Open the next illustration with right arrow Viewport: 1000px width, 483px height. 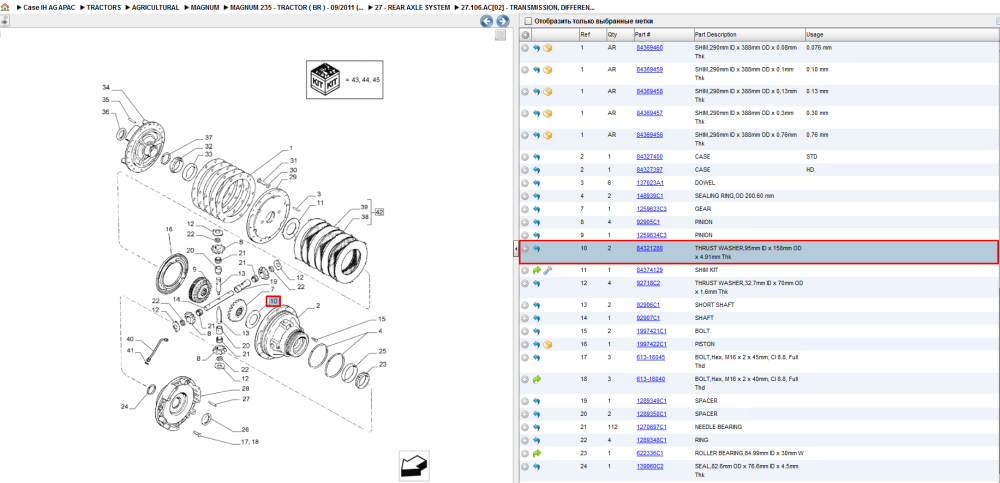(x=502, y=21)
